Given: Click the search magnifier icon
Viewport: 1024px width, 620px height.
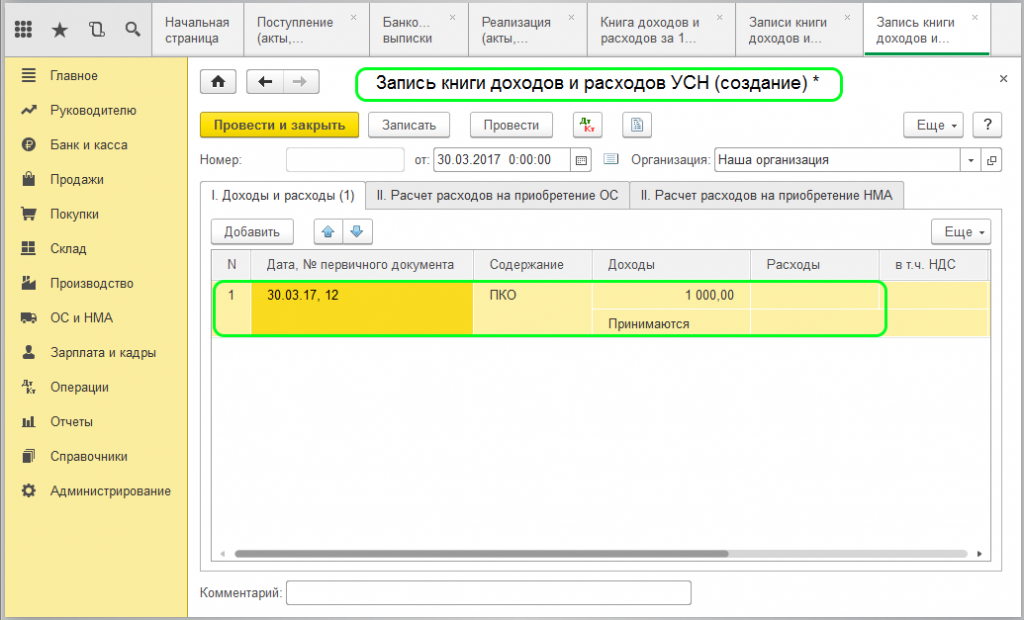Looking at the screenshot, I should click(132, 29).
